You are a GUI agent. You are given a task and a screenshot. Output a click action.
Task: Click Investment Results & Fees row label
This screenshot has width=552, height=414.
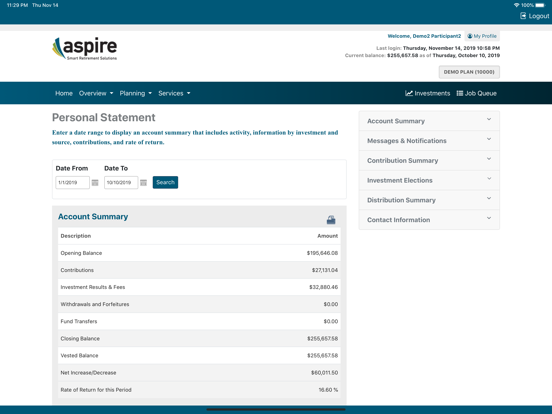click(93, 287)
